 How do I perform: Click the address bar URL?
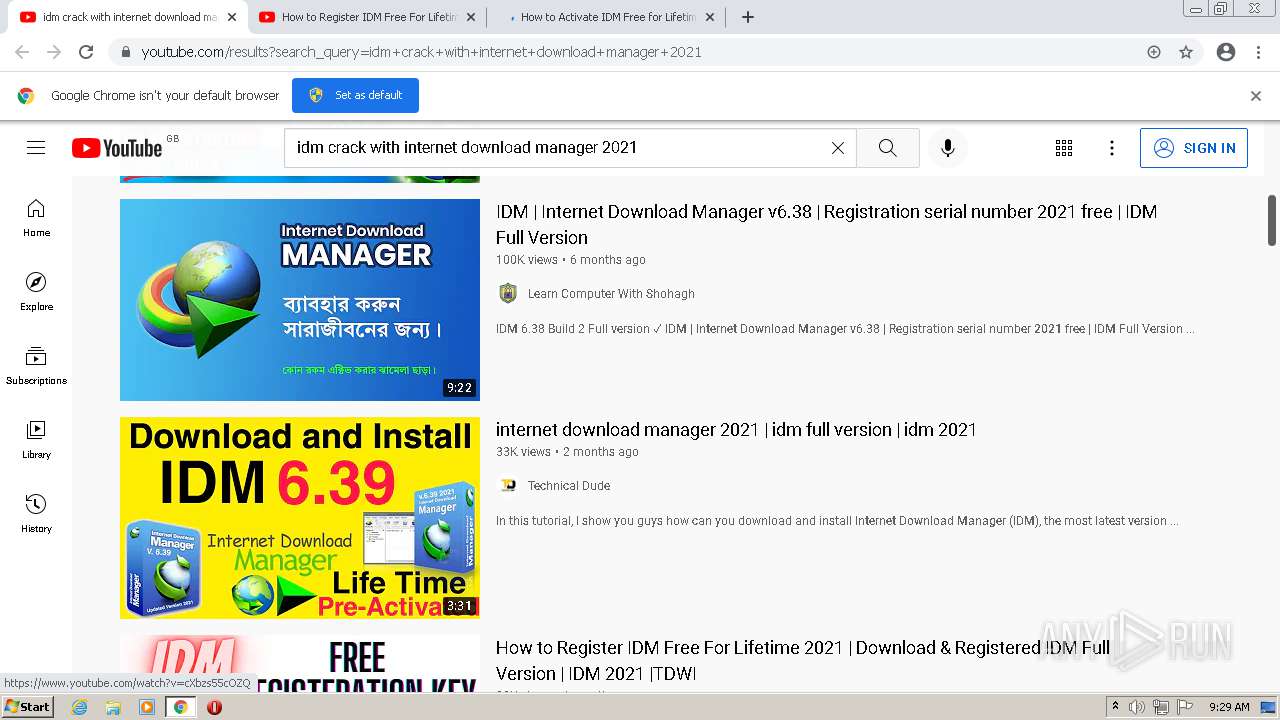421,52
